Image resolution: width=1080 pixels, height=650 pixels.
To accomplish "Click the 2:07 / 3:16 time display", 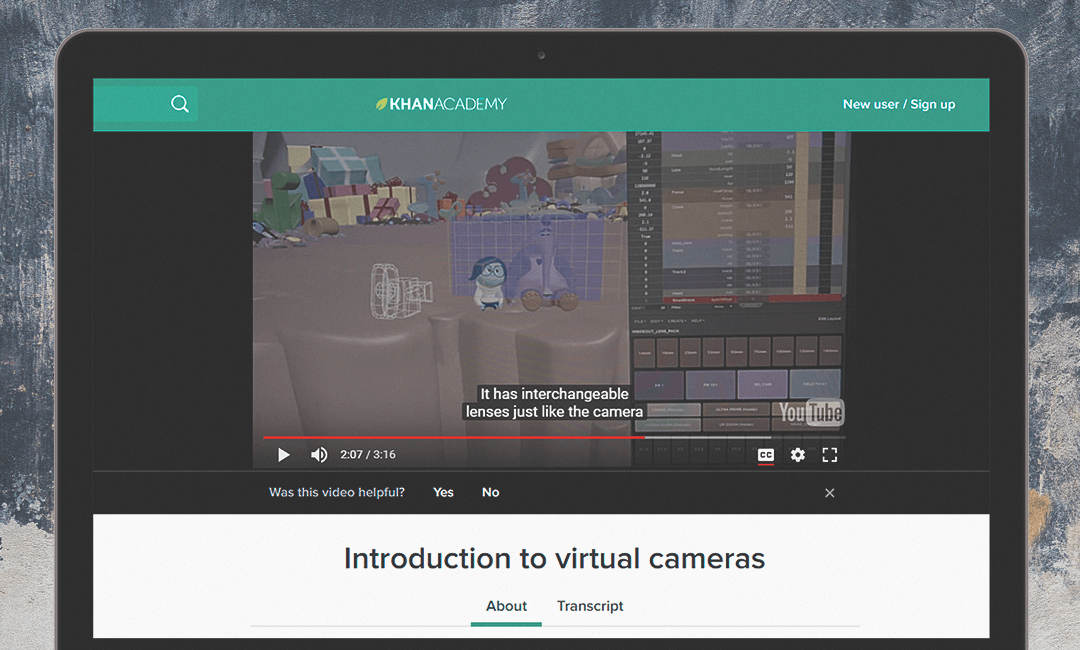I will tap(368, 454).
